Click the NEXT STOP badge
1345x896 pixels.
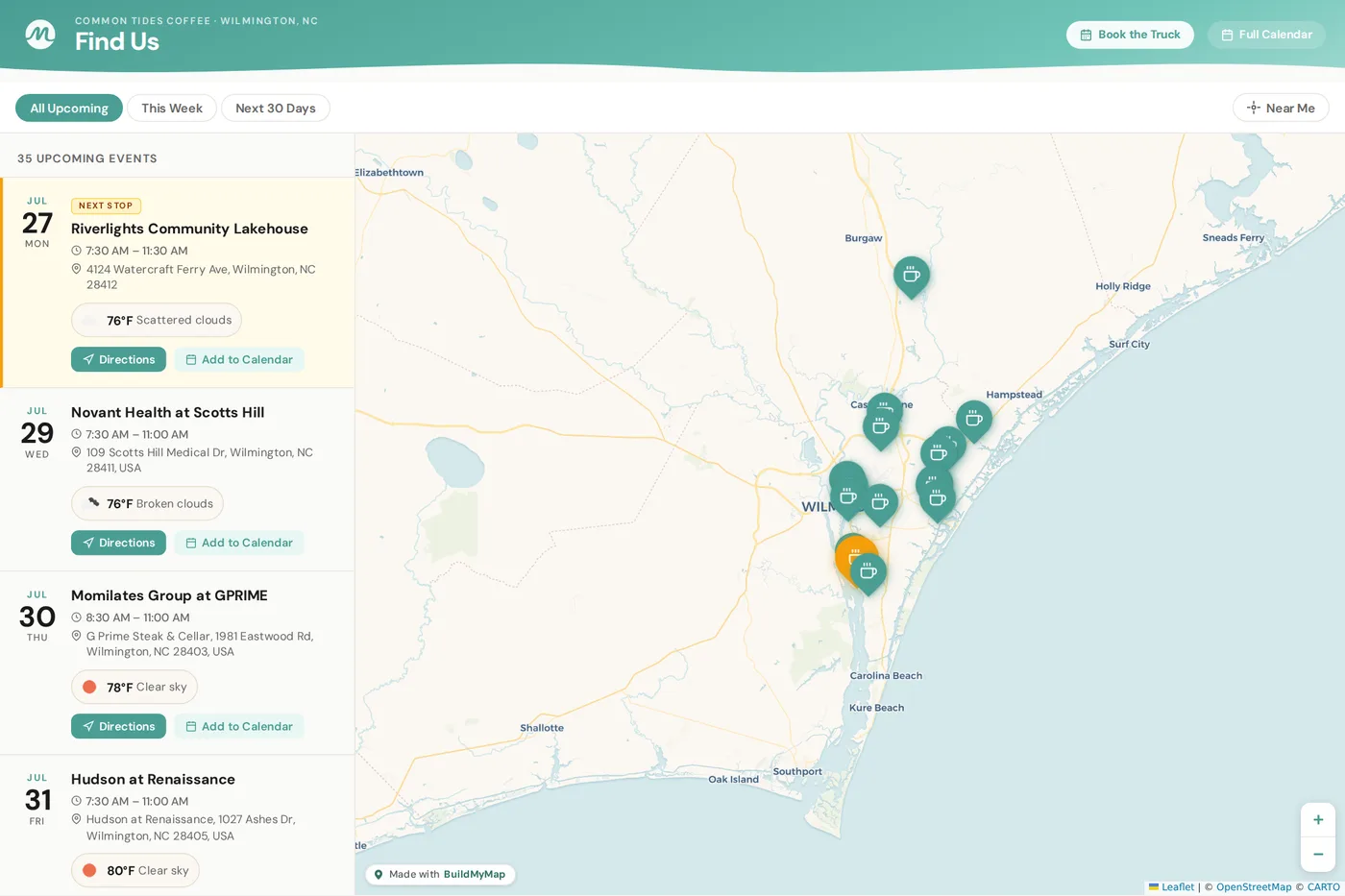tap(106, 206)
